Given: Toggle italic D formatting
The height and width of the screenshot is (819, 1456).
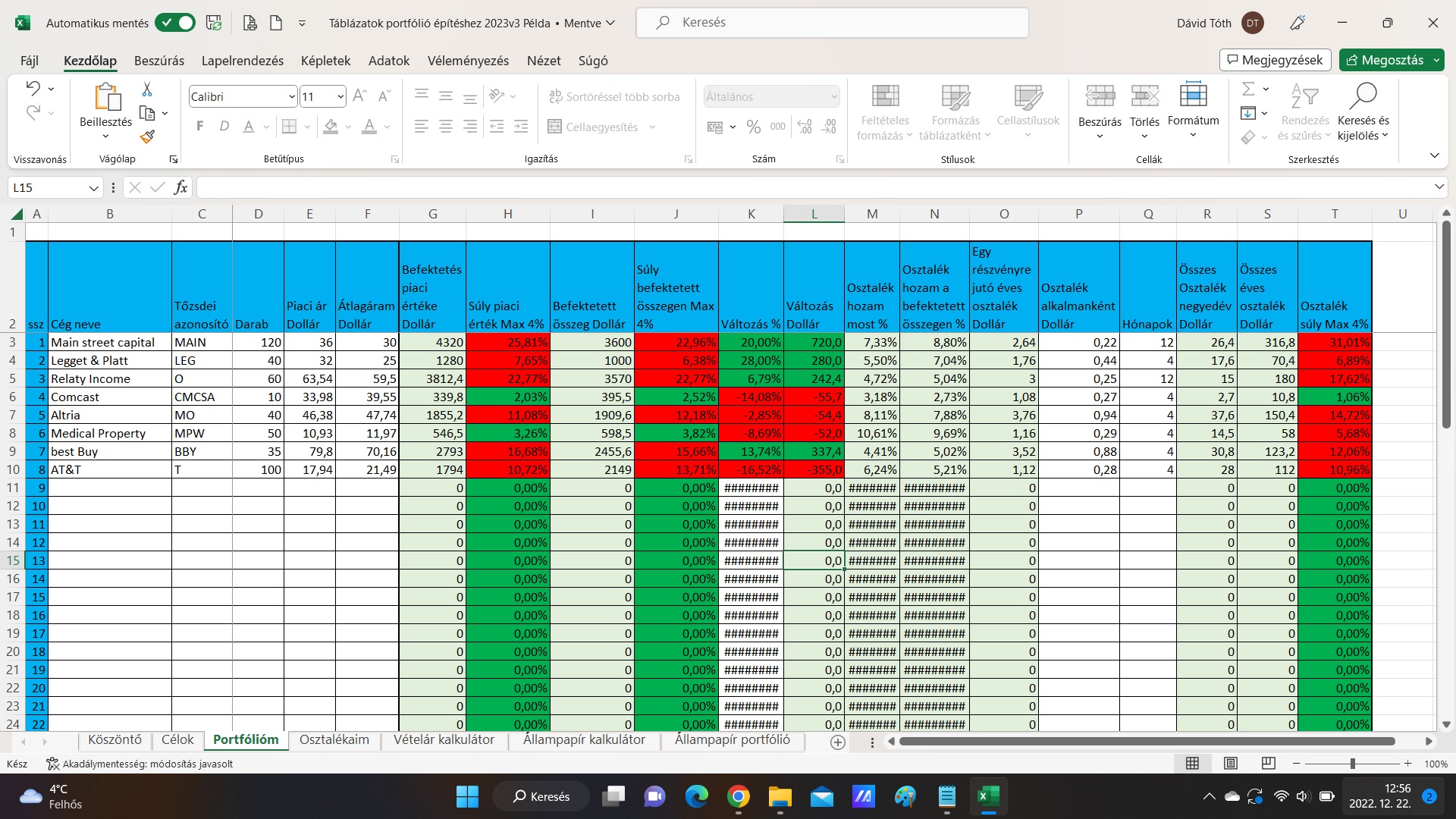Looking at the screenshot, I should 224,127.
